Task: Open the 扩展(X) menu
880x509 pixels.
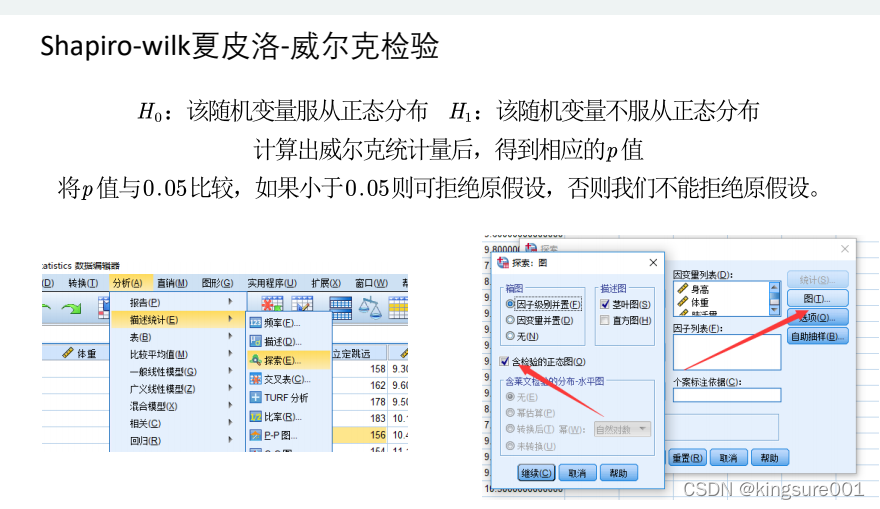Action: tap(326, 283)
